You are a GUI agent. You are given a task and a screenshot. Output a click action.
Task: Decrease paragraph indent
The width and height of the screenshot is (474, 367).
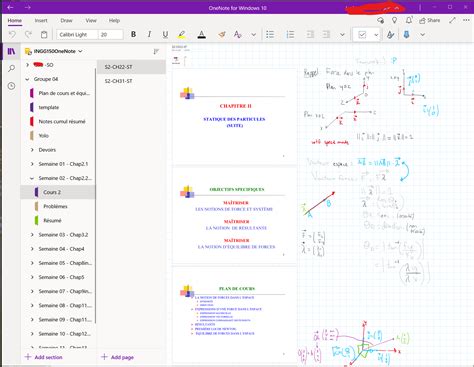pos(310,34)
